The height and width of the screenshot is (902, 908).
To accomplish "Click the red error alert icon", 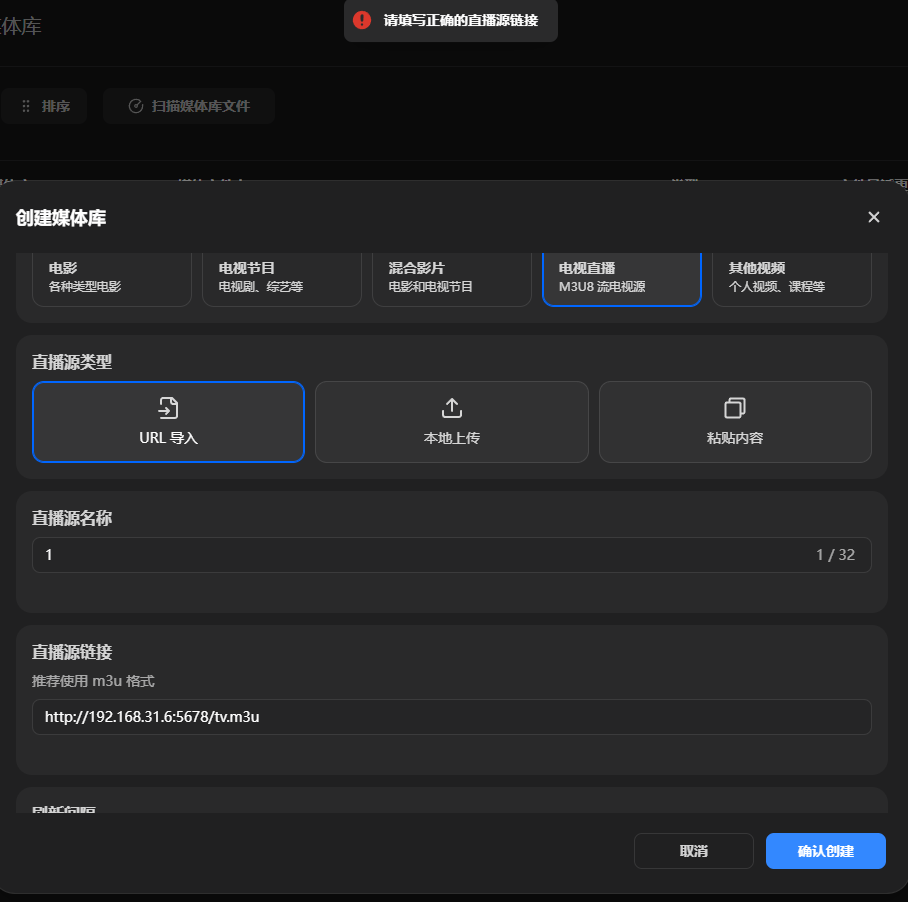I will [x=362, y=20].
